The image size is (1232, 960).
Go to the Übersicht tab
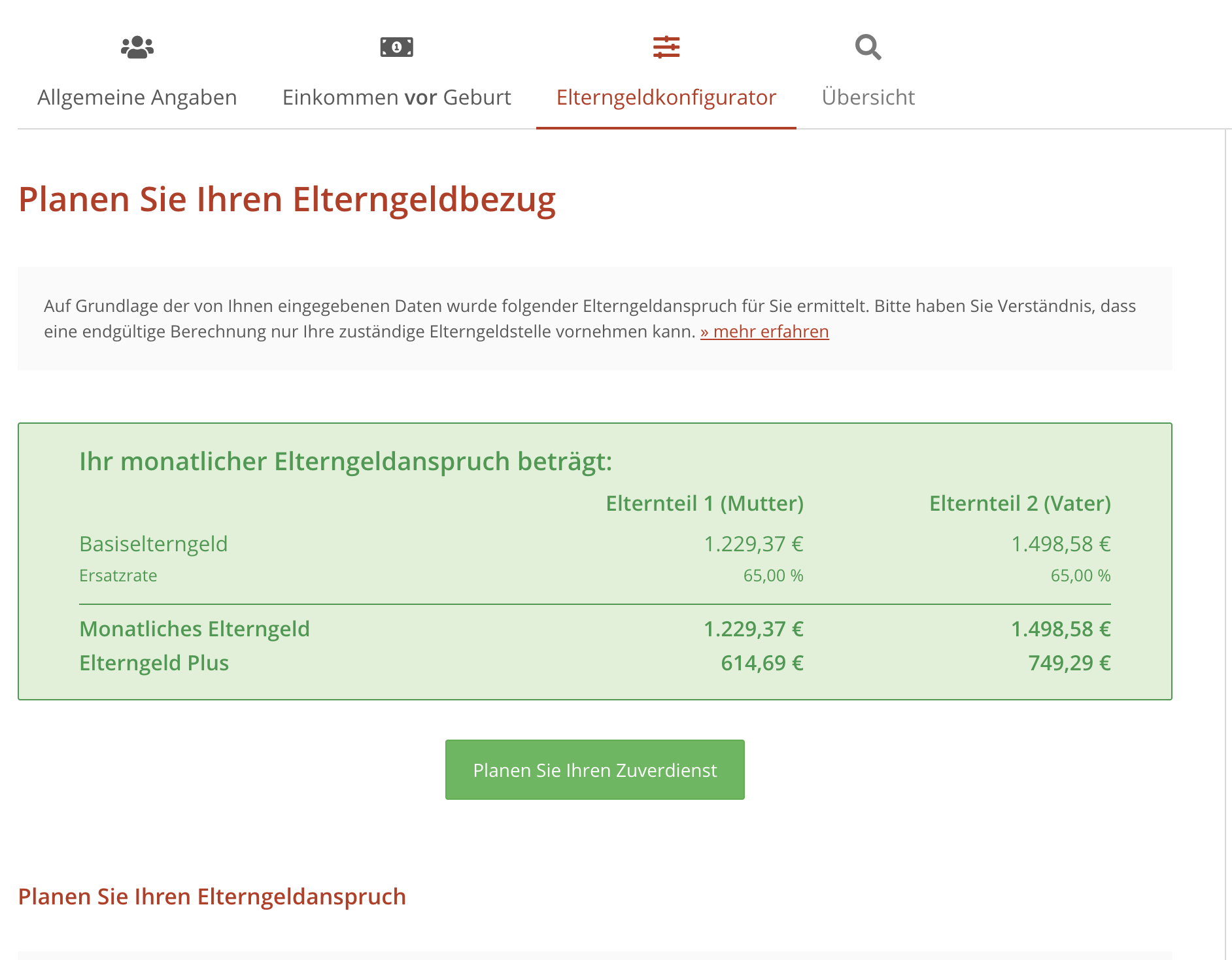point(868,97)
